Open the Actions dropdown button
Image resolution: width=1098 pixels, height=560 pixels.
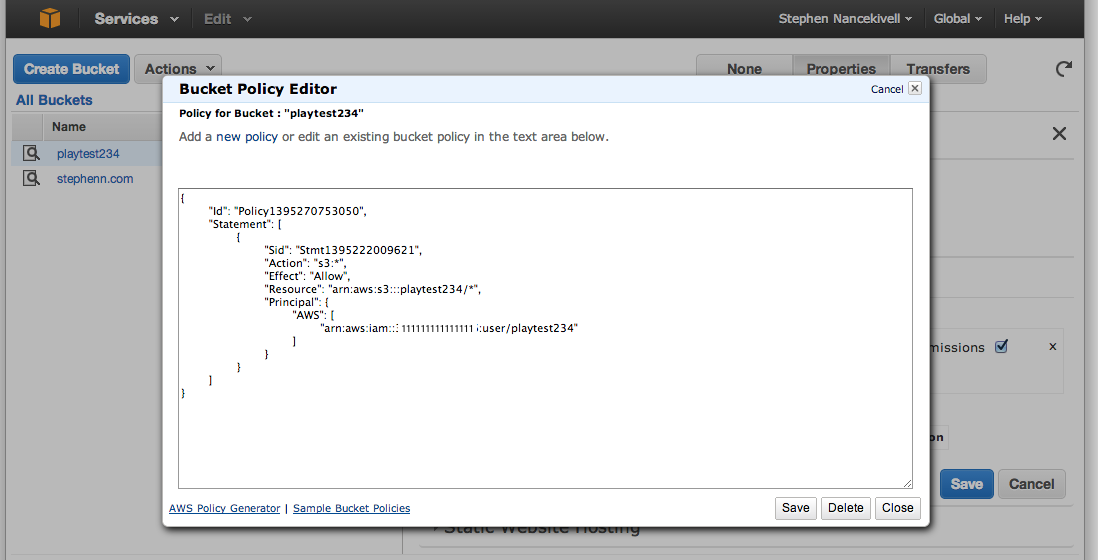pyautogui.click(x=178, y=69)
